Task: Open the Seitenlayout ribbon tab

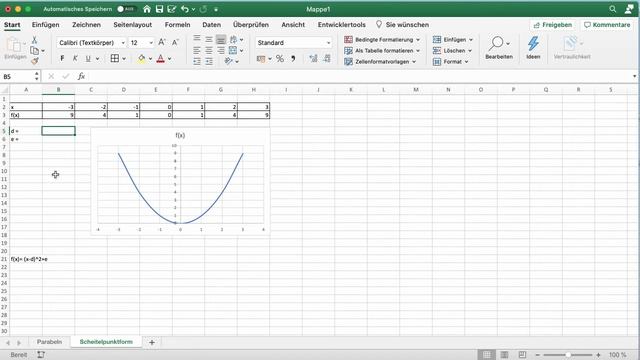Action: (x=133, y=25)
